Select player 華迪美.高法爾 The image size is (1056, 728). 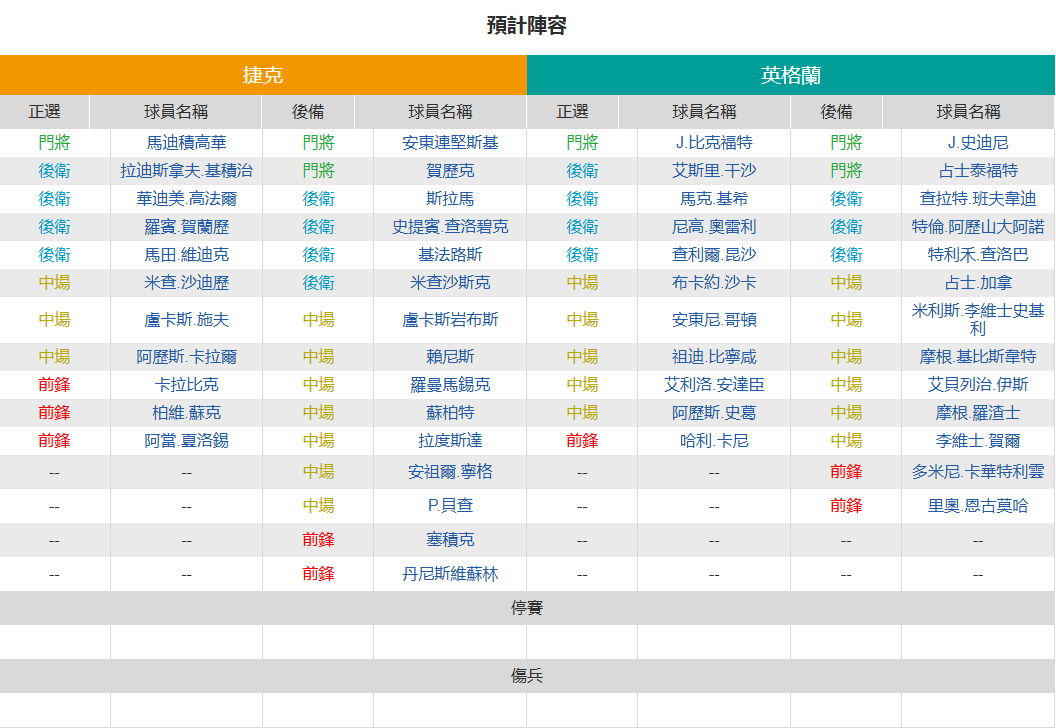187,199
